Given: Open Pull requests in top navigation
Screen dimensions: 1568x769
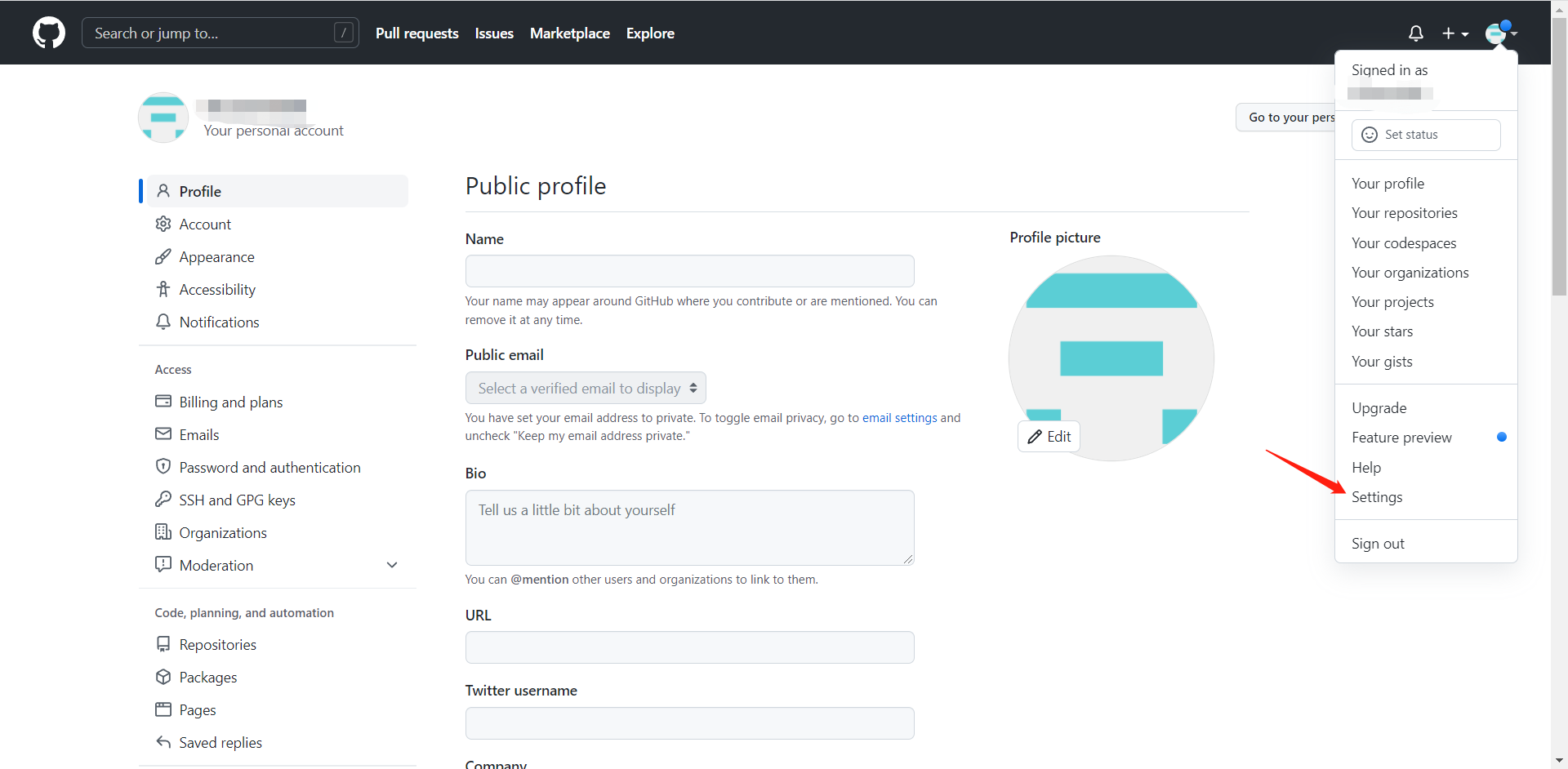Looking at the screenshot, I should click(417, 33).
